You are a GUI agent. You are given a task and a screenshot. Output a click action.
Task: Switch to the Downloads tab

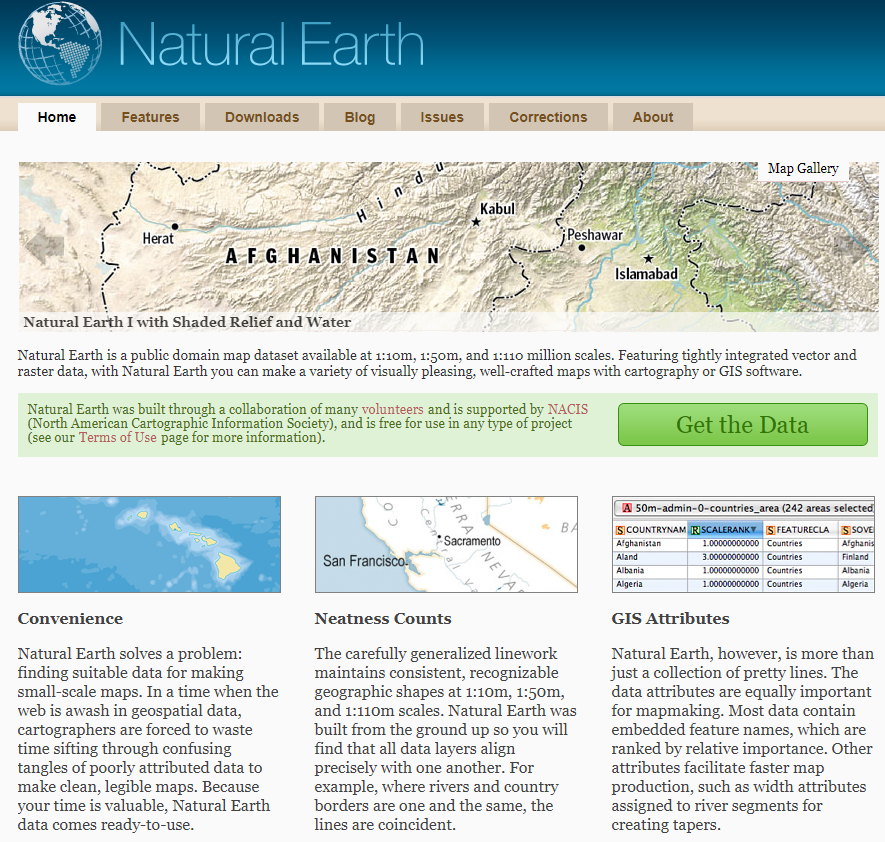(262, 116)
